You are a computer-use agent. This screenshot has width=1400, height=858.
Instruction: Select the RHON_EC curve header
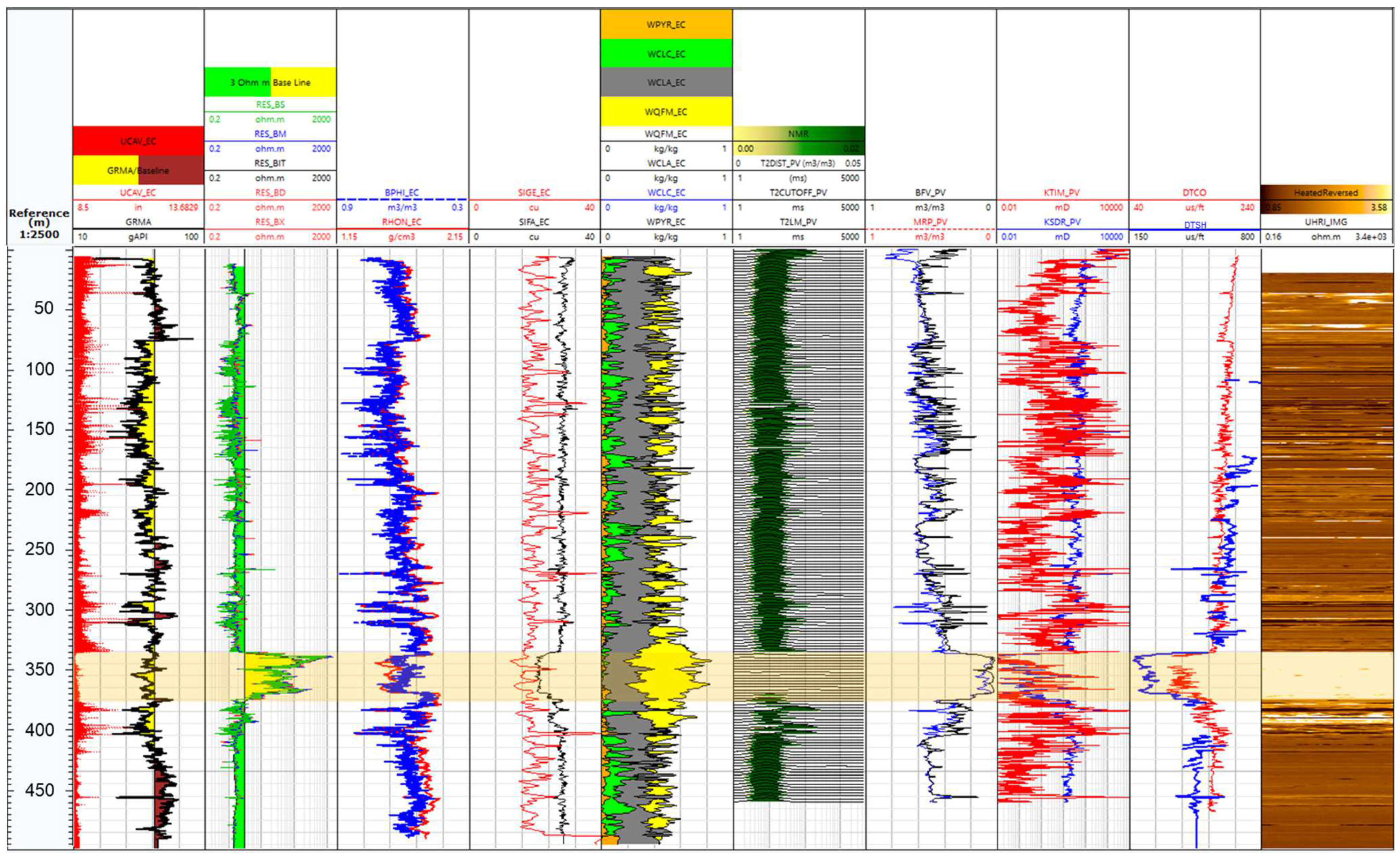pyautogui.click(x=402, y=222)
